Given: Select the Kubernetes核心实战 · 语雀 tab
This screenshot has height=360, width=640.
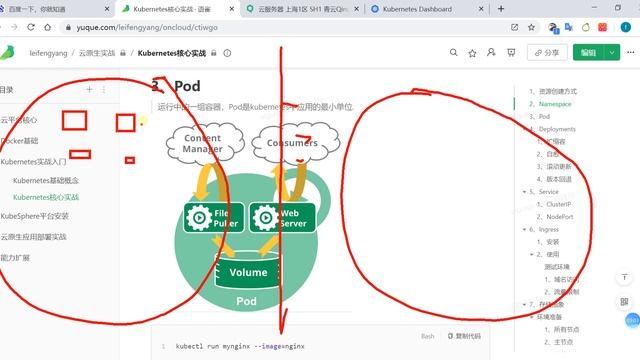Looking at the screenshot, I should pyautogui.click(x=178, y=9).
